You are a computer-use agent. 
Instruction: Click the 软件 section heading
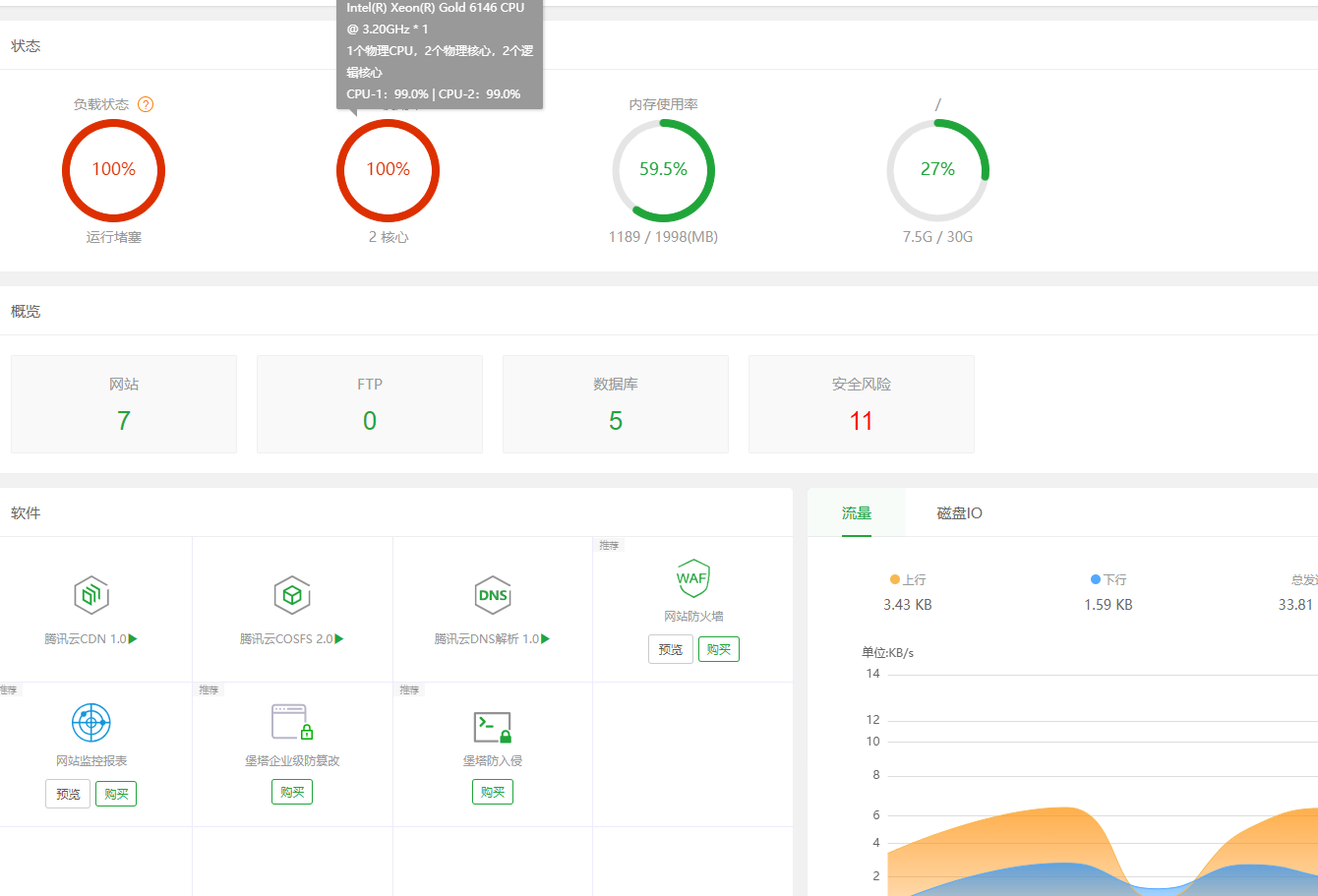pos(26,513)
